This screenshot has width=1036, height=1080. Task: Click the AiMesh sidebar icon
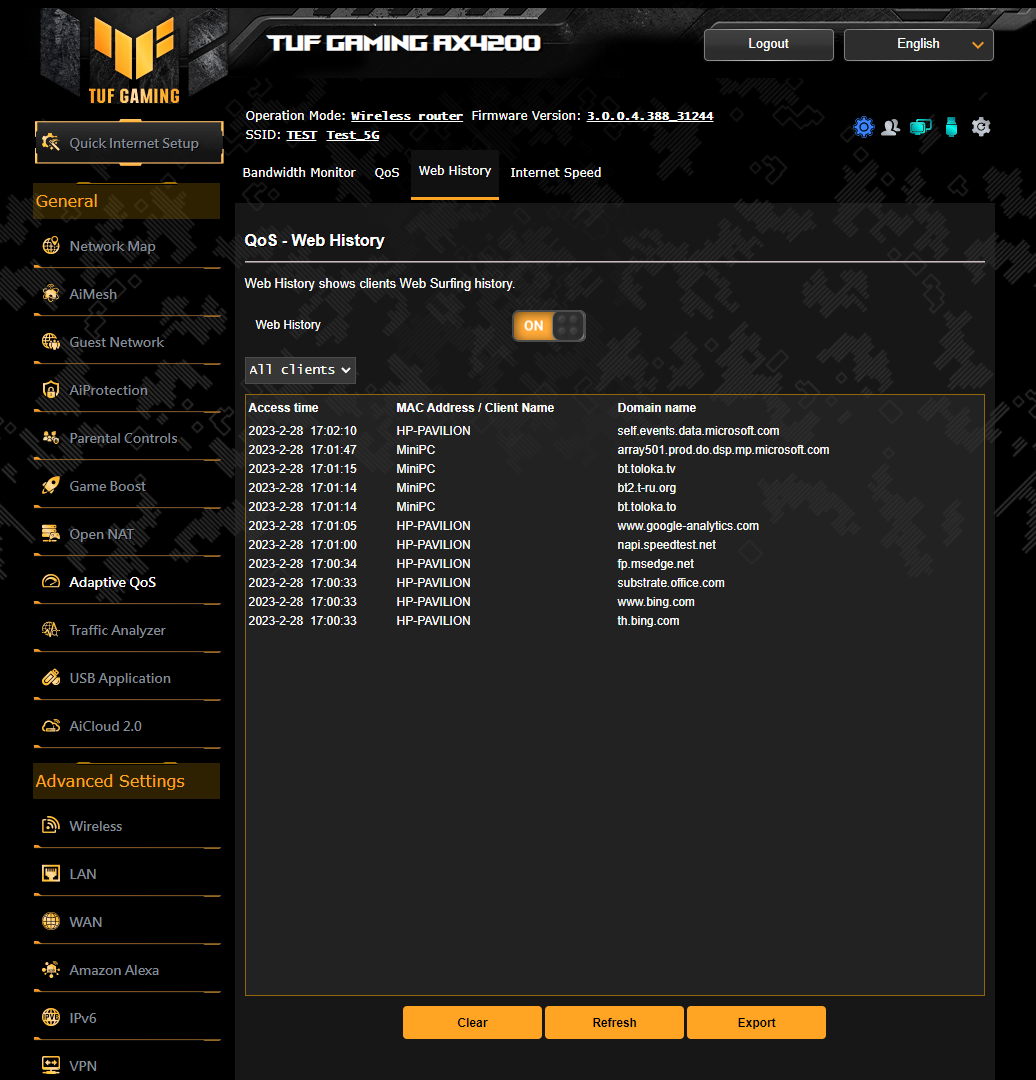click(x=51, y=294)
